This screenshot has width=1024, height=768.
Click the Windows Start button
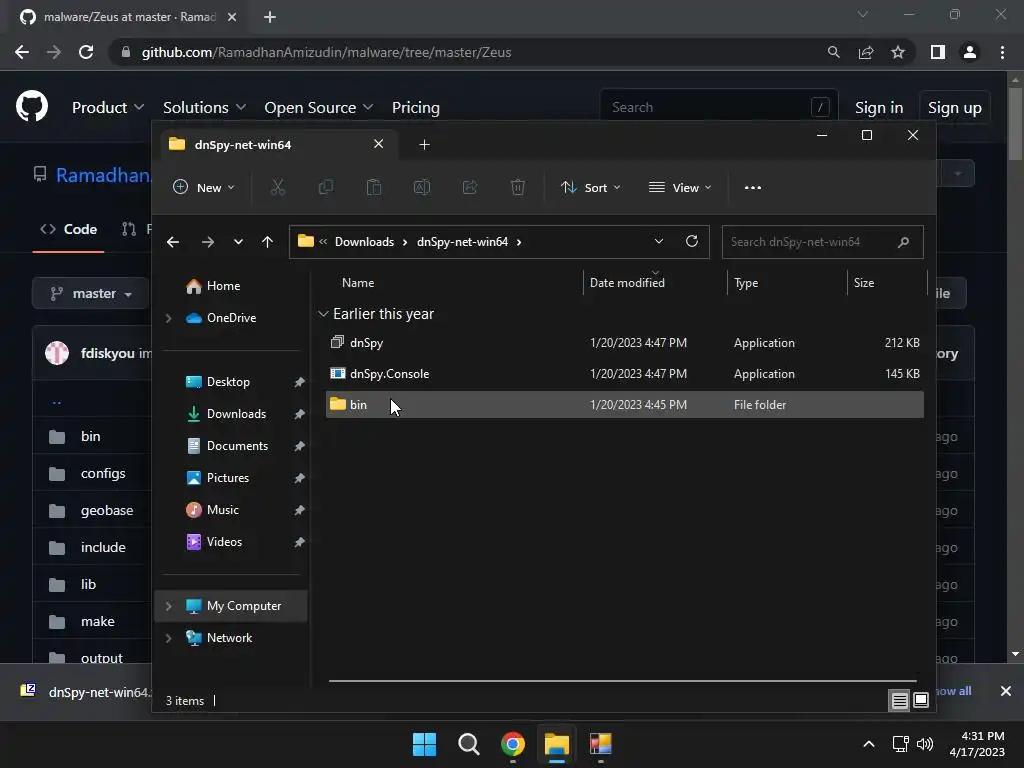pos(424,744)
